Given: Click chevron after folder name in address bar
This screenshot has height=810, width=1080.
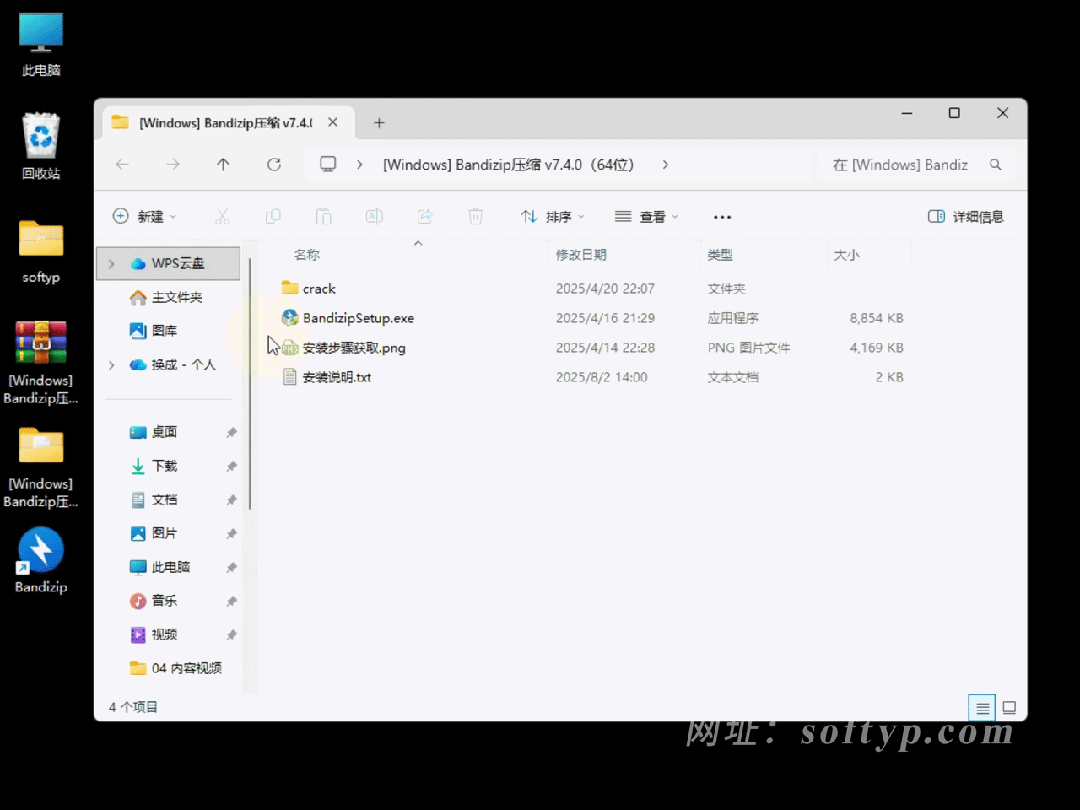Looking at the screenshot, I should point(665,165).
